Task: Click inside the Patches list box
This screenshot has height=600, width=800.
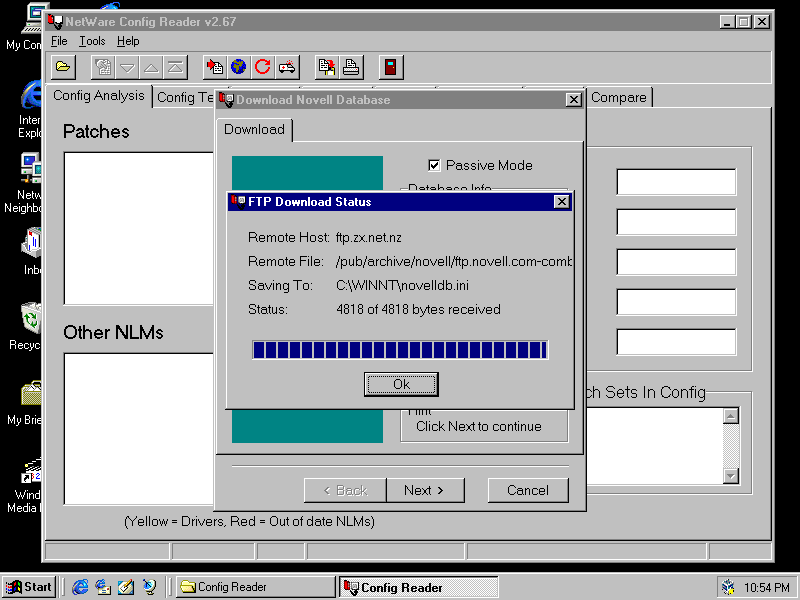Action: 139,228
